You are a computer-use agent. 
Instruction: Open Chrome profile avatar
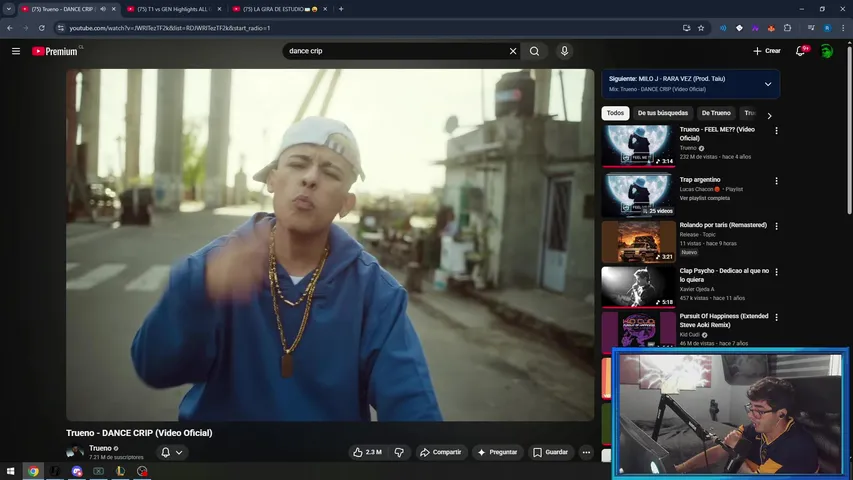coord(827,28)
